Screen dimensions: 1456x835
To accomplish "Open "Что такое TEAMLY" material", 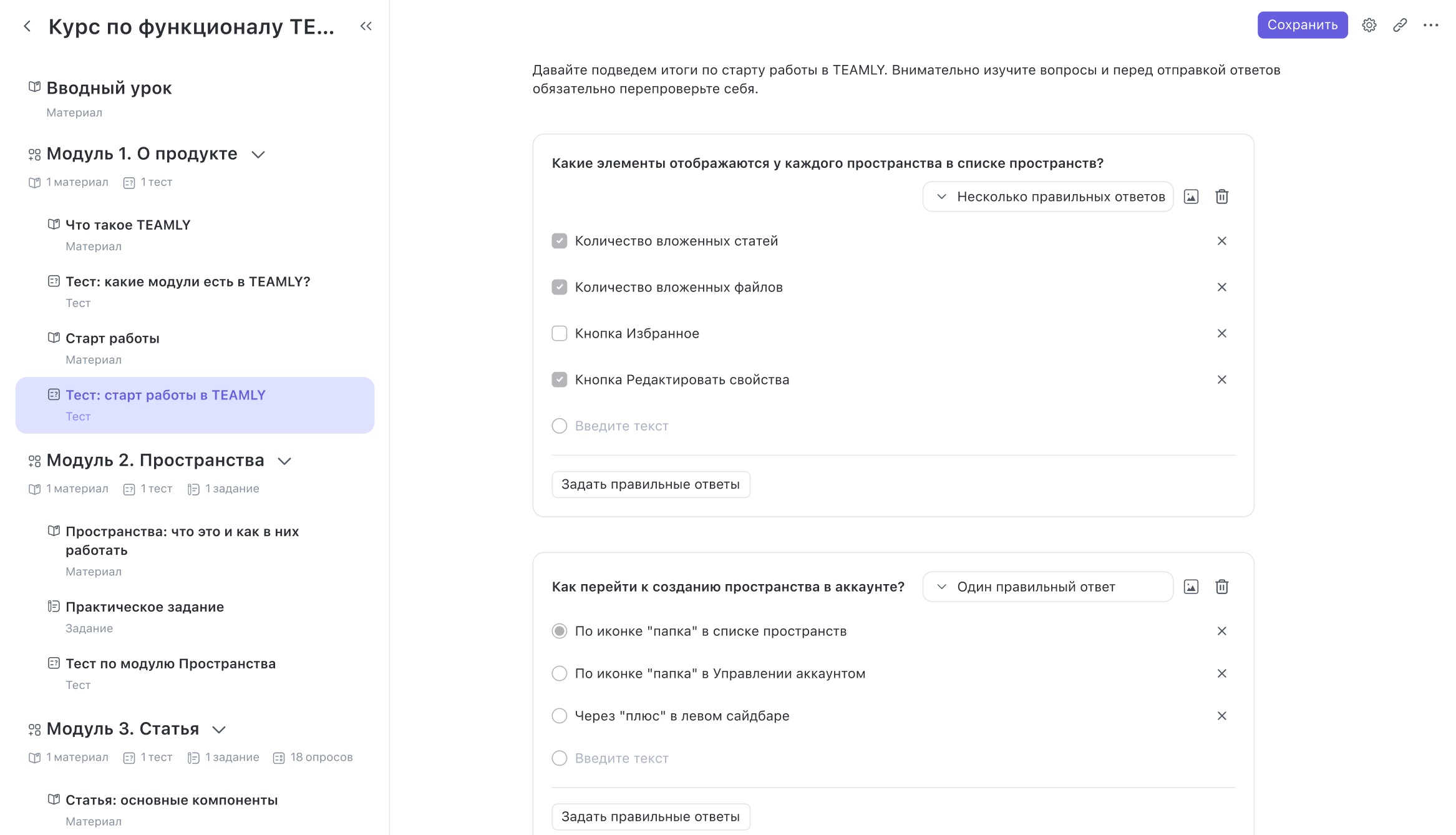I will click(x=128, y=225).
